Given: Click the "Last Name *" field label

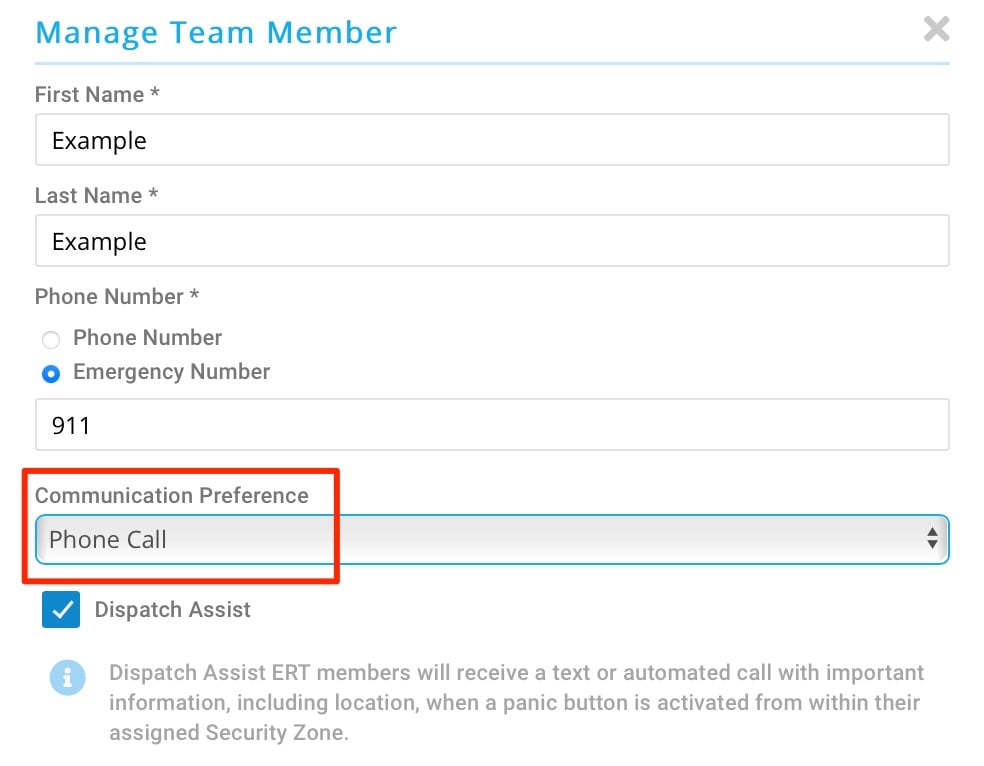Looking at the screenshot, I should pyautogui.click(x=96, y=196).
